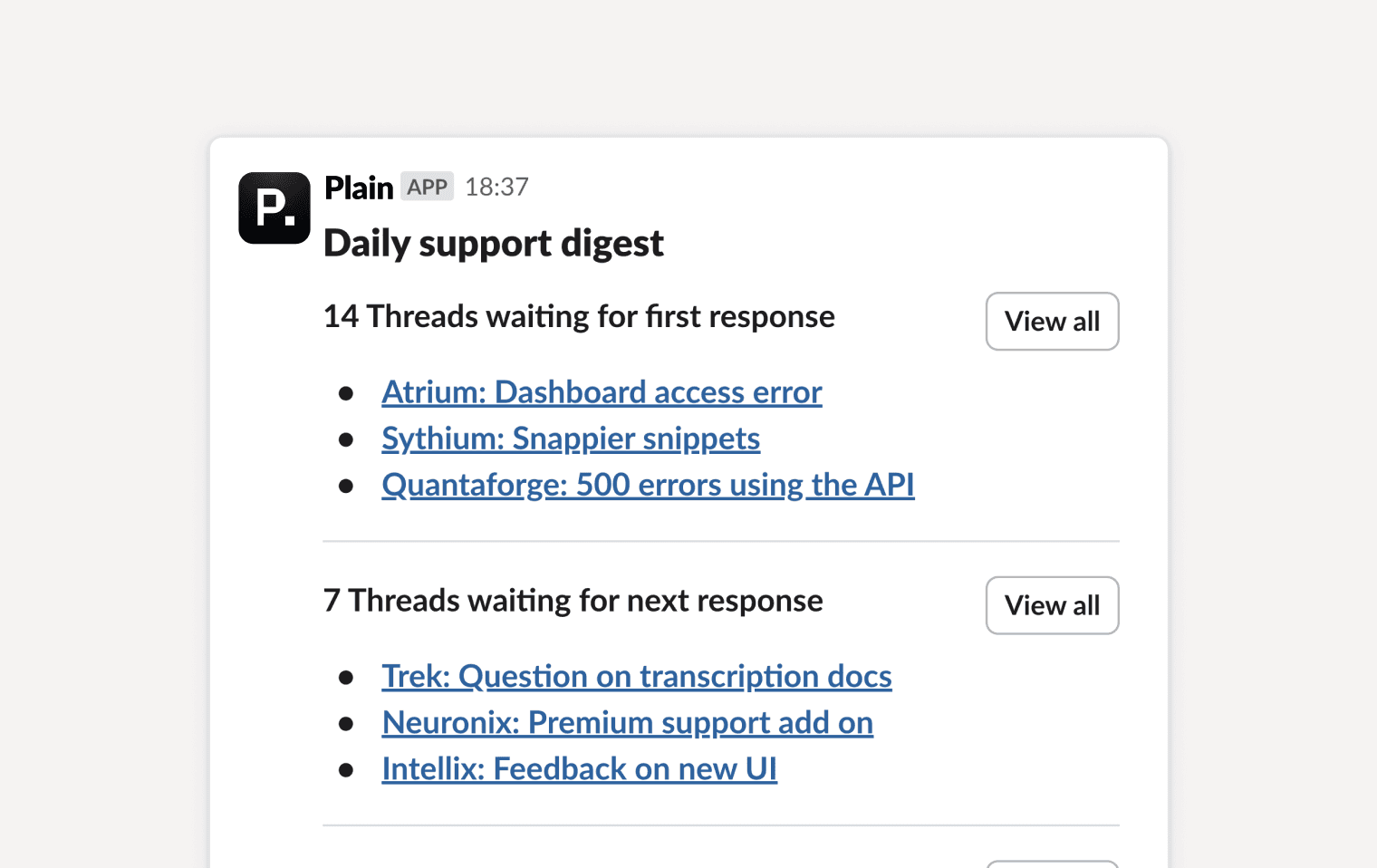Click the bullet beside Trek thread
1377x868 pixels.
point(347,677)
